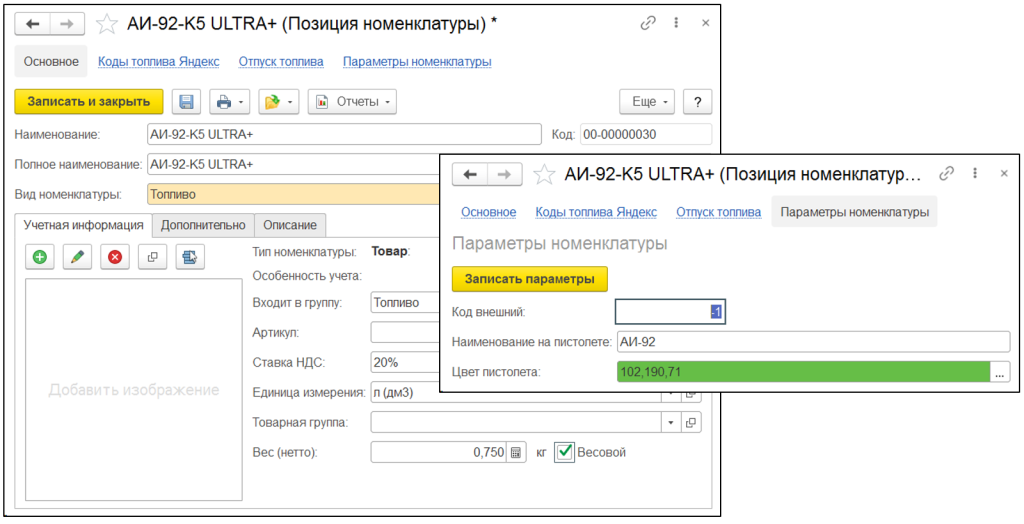Viewport: 1024px width, 524px height.
Task: Click the link icon in the back window header
Action: (648, 23)
